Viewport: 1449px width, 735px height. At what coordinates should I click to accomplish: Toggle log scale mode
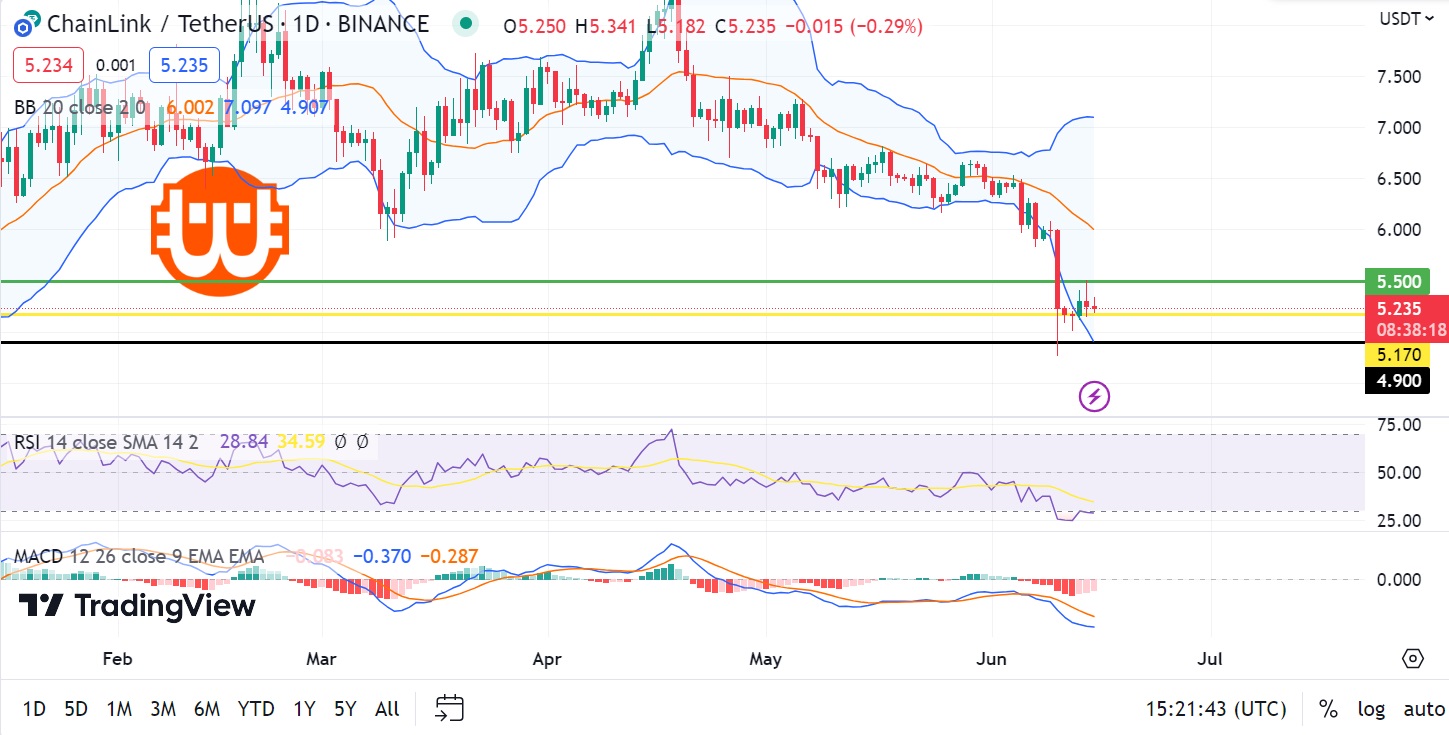click(1371, 709)
